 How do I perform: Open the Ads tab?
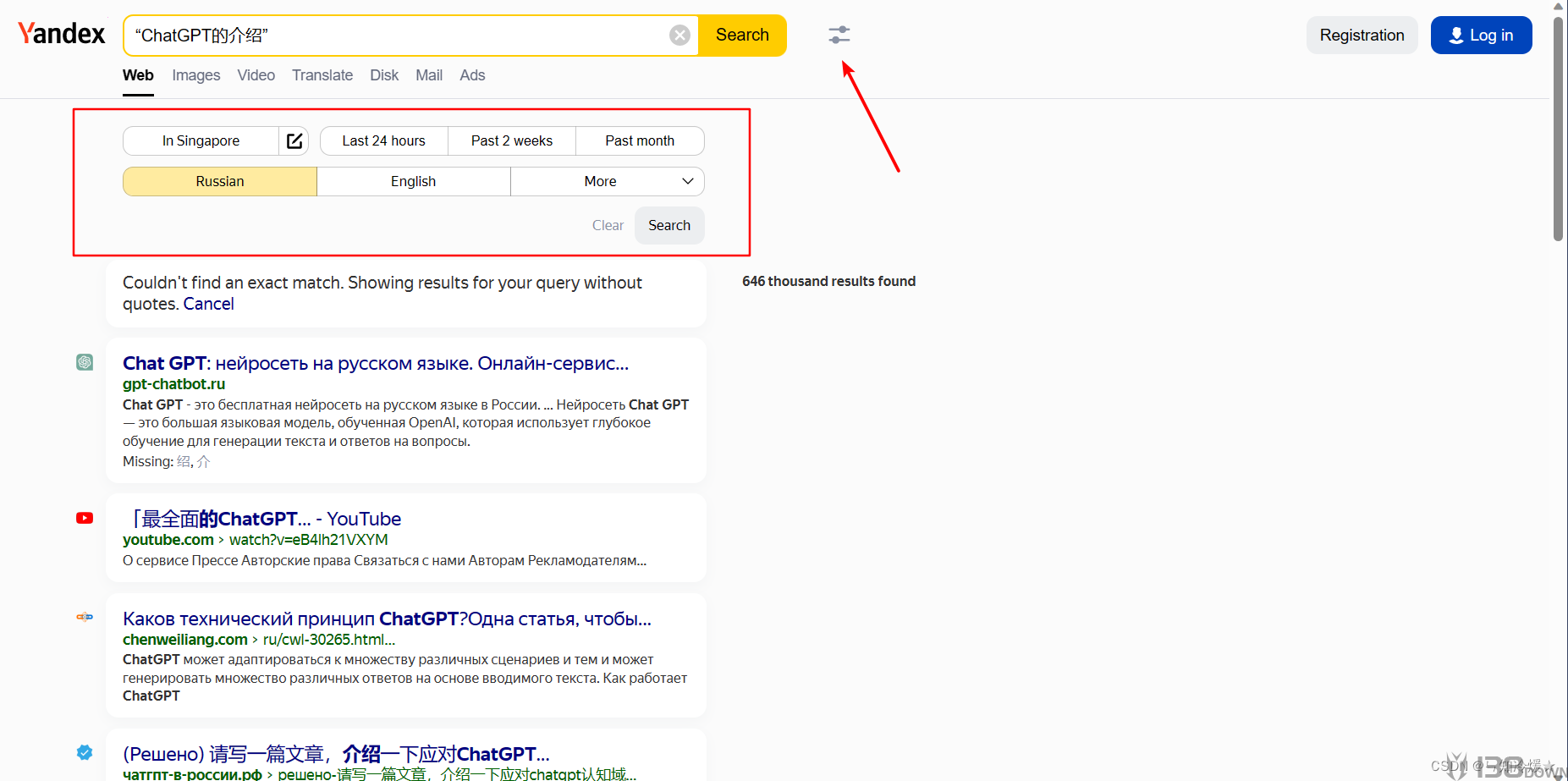[472, 75]
